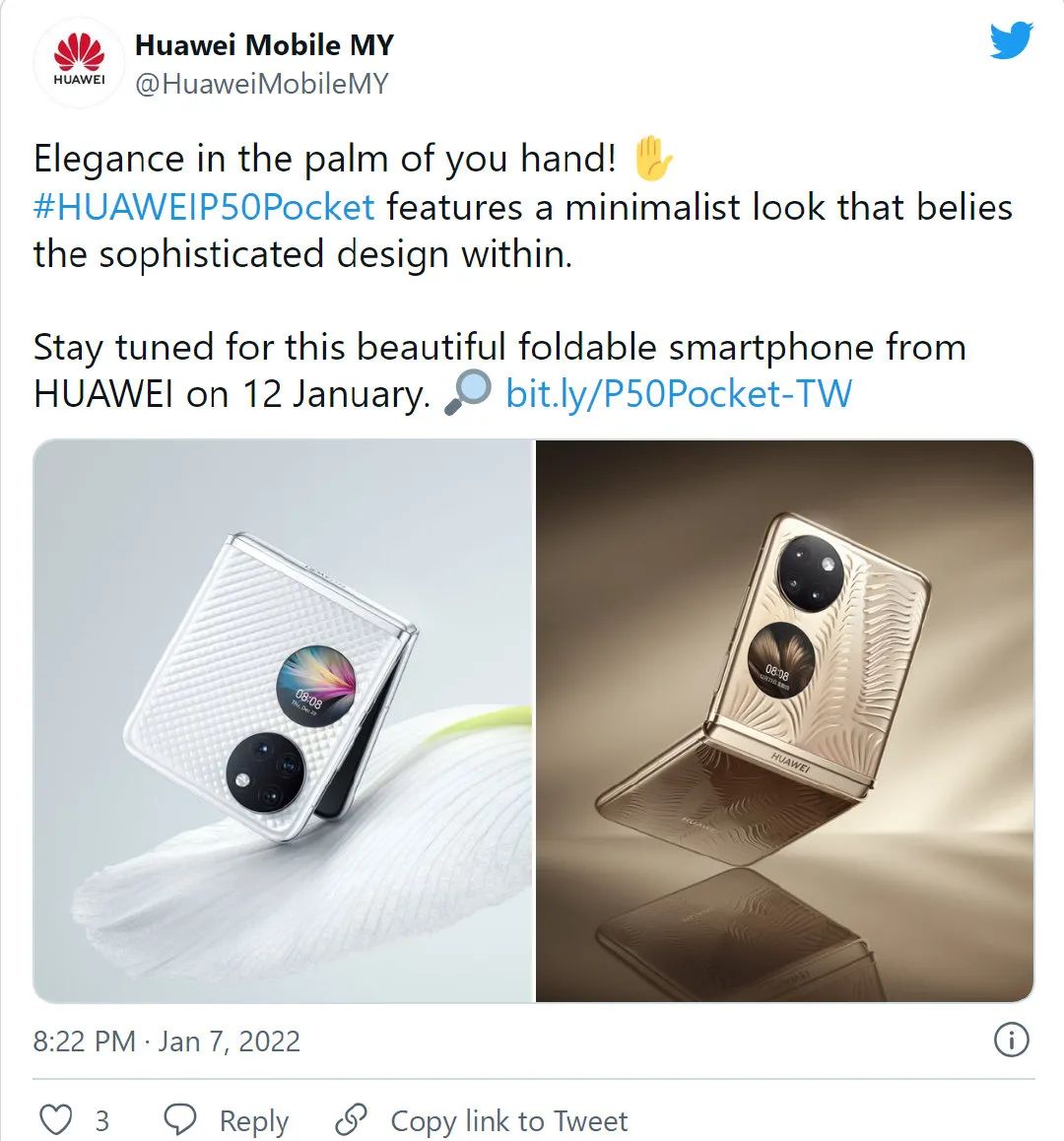
Task: Click the reply speech bubble icon
Action: (x=179, y=1120)
